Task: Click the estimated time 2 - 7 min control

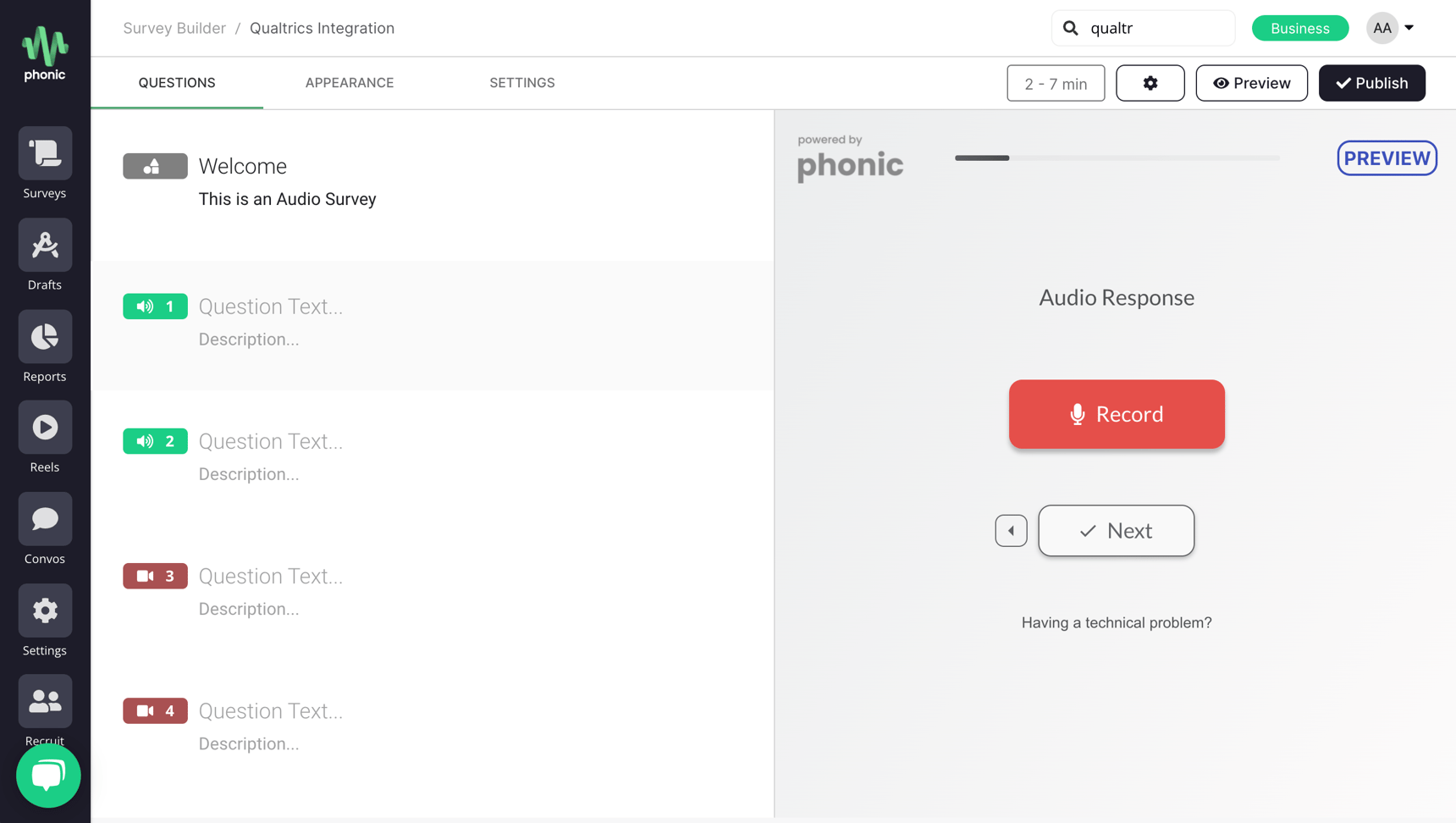Action: (1056, 83)
